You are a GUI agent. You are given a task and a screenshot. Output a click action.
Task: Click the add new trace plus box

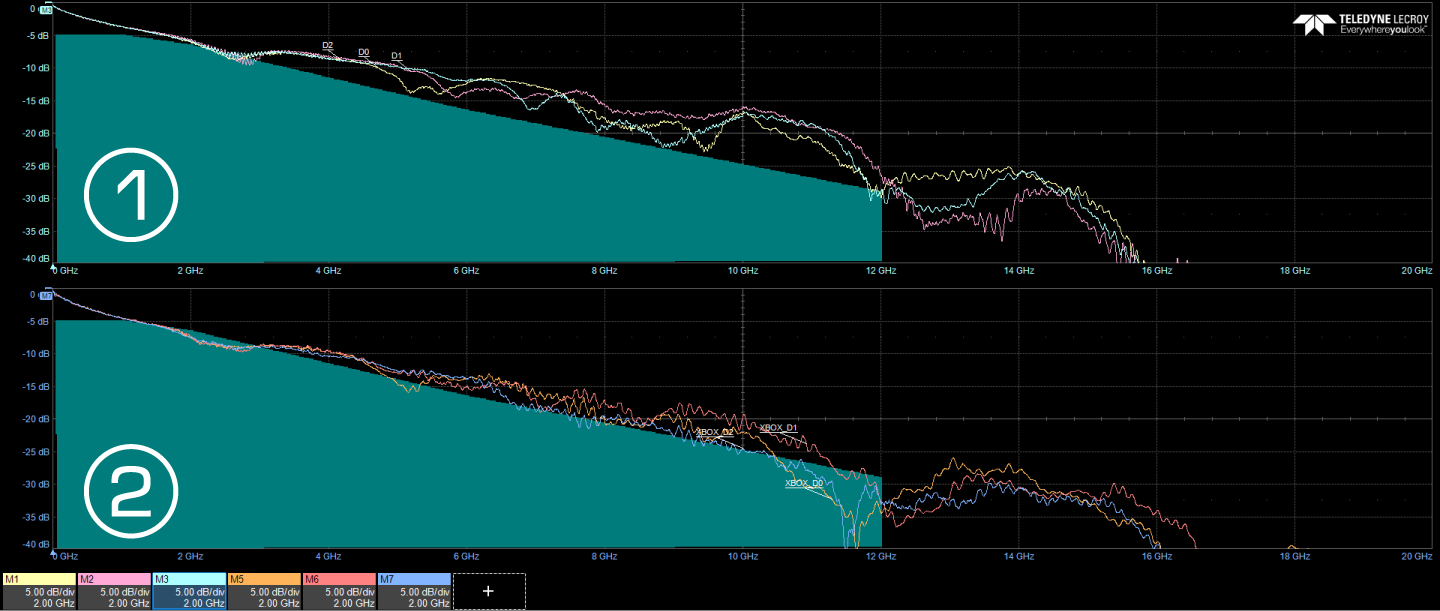click(x=488, y=591)
